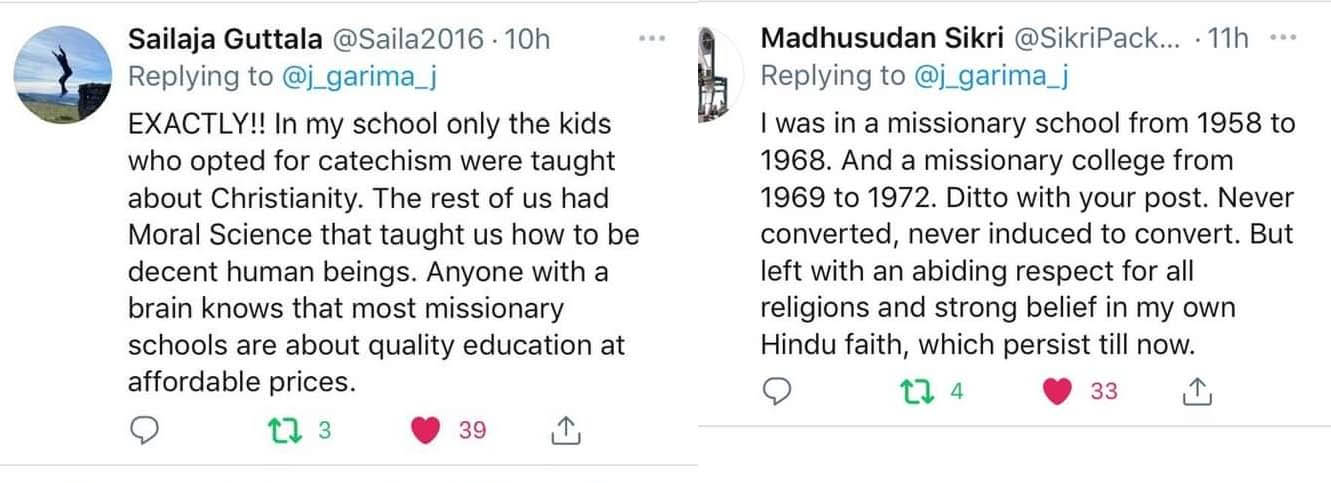Share Sailaja Guttala's tweet

[x=565, y=430]
